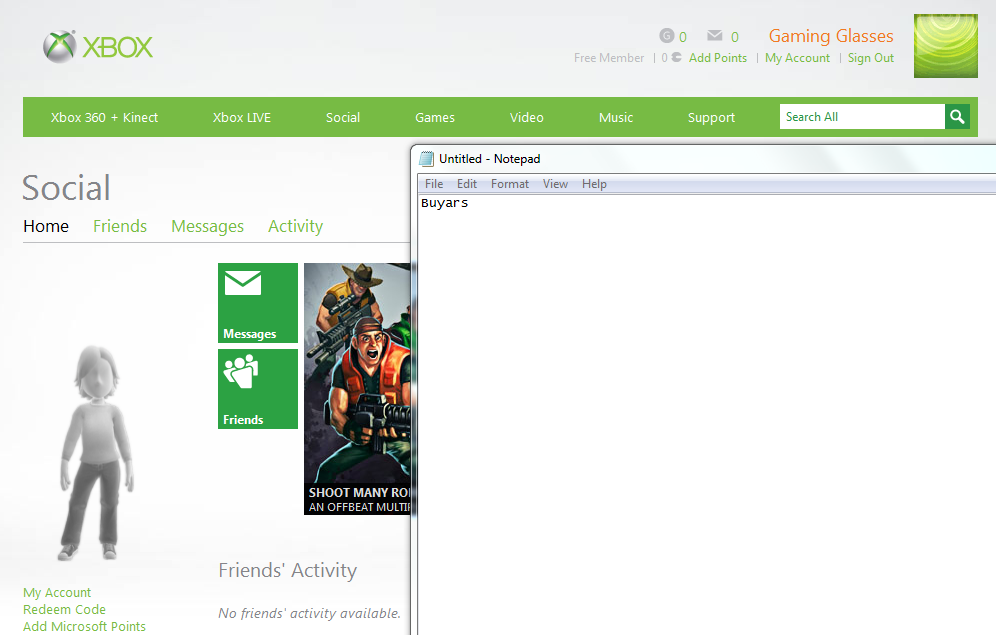Click the Friends' Activity heading
996x635 pixels.
tap(288, 570)
